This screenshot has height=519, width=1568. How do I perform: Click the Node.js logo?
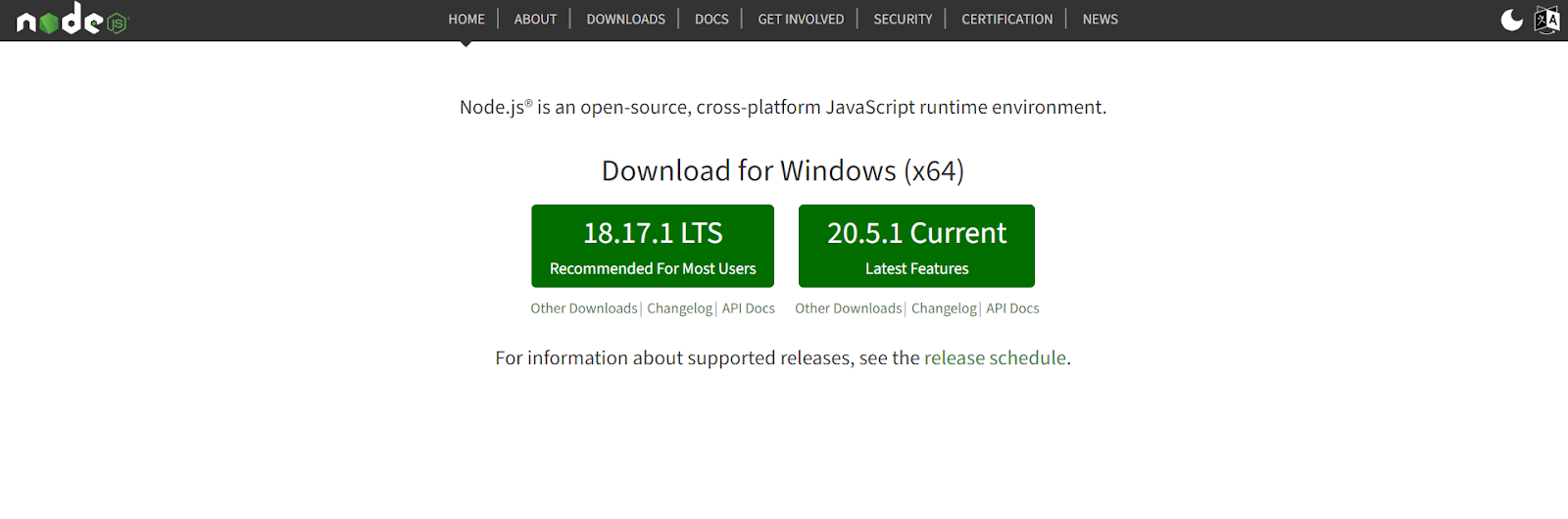click(73, 20)
